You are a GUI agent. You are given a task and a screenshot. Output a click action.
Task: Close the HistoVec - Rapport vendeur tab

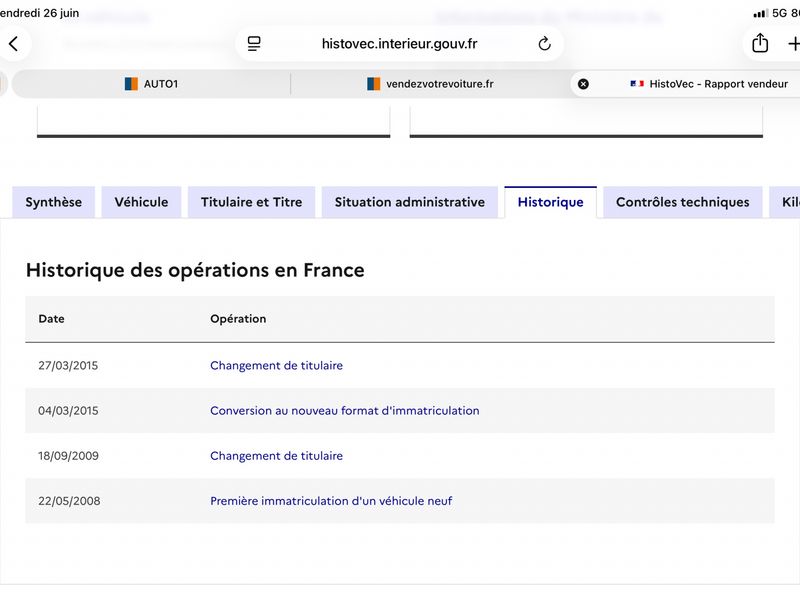[x=583, y=84]
